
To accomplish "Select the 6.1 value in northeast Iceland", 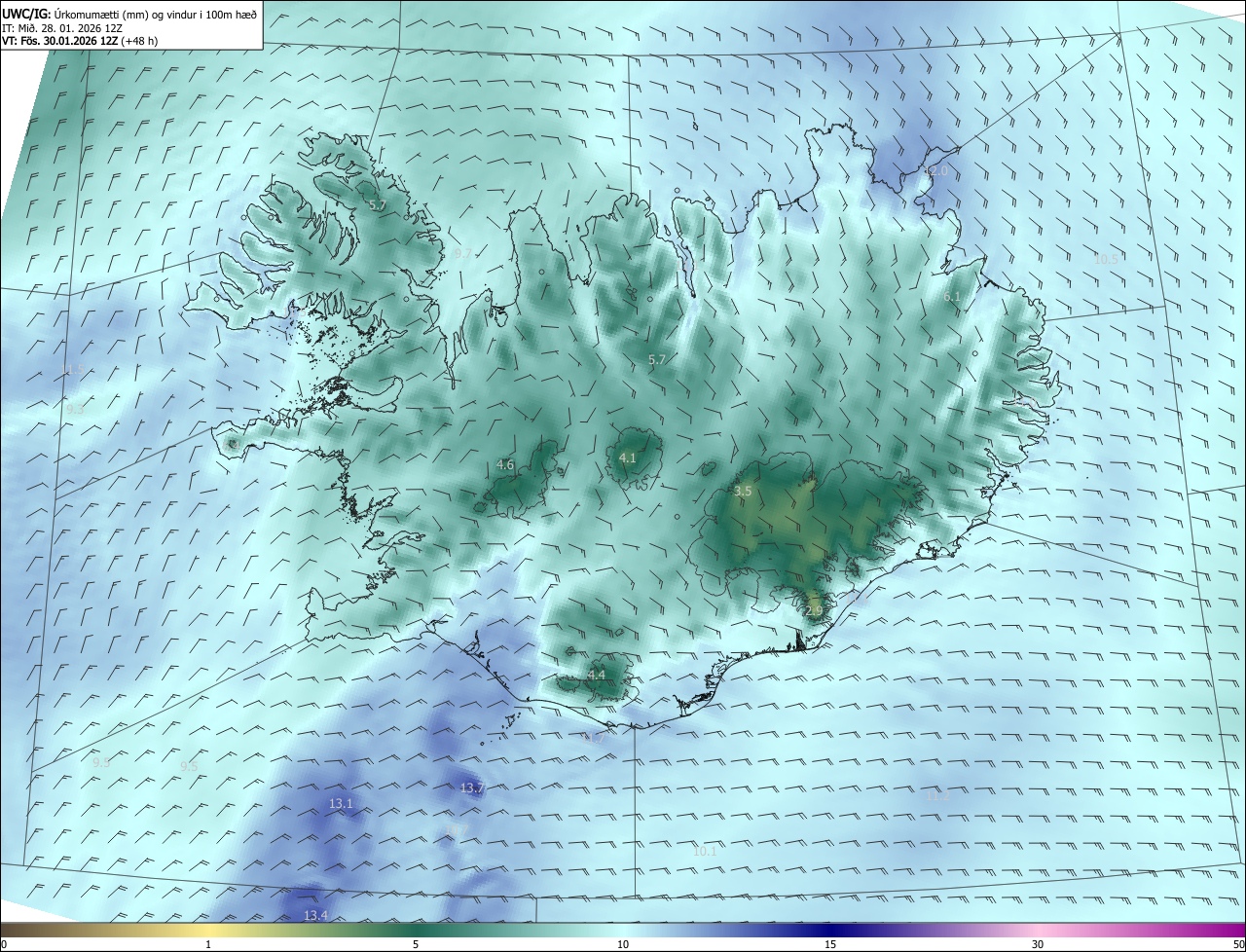I will (952, 296).
